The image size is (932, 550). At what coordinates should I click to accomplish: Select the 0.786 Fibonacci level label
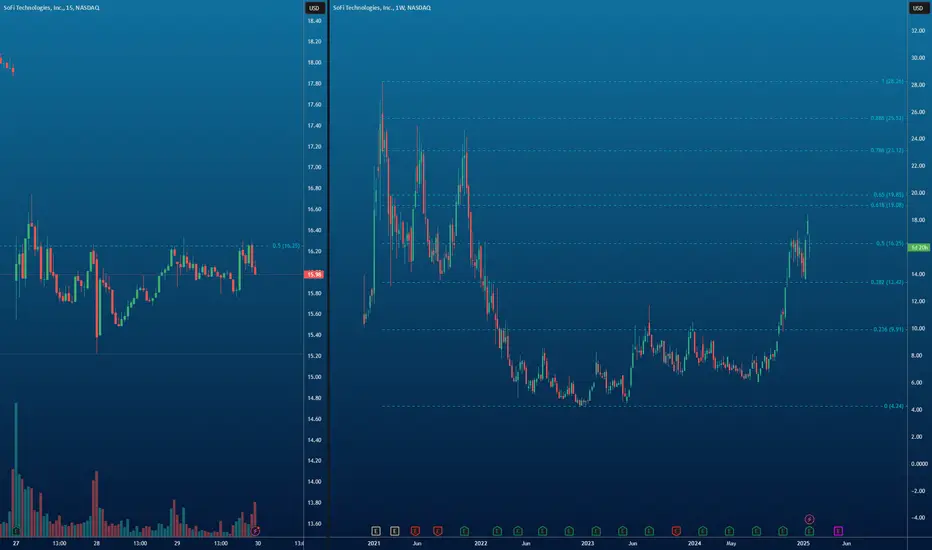(887, 150)
